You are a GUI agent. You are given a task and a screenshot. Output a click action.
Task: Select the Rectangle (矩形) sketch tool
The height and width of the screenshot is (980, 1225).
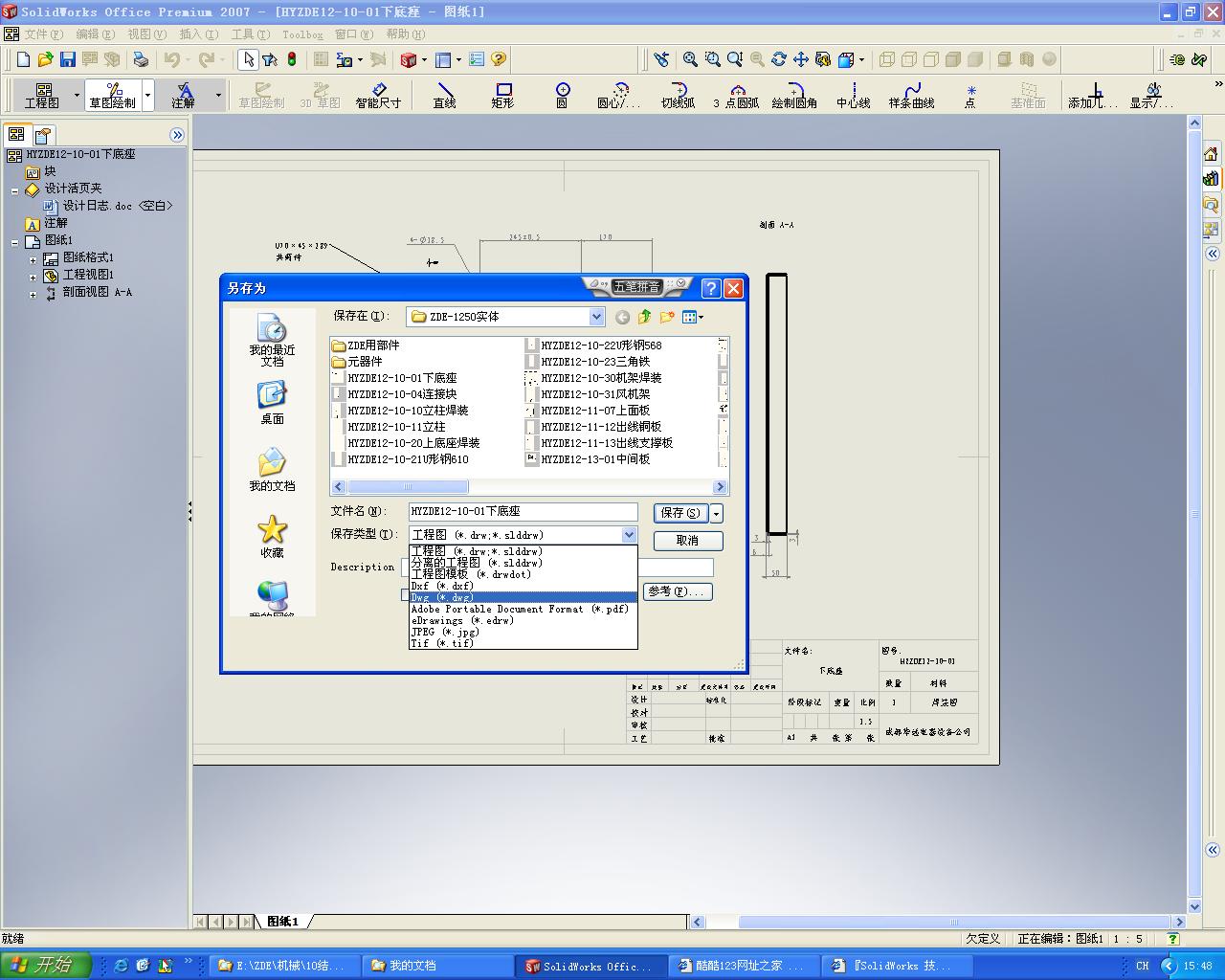click(x=502, y=95)
